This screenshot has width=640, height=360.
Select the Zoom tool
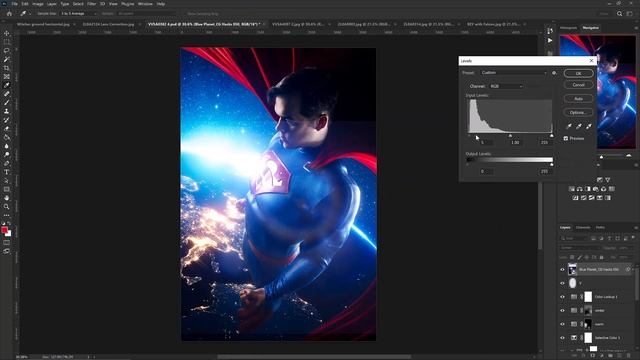[x=7, y=207]
